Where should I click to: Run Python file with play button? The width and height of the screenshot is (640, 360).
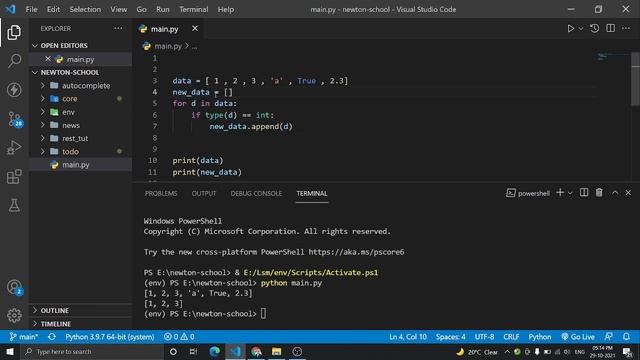(570, 29)
